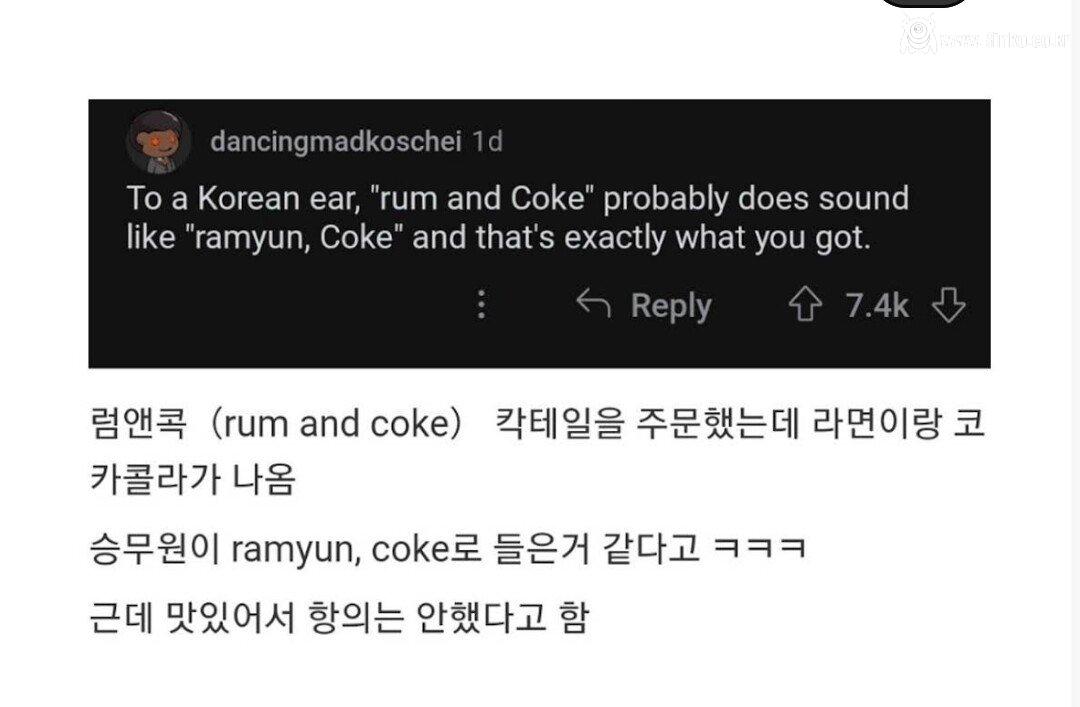This screenshot has height=707, width=1080.
Task: Expand the comment options via the vertical ellipsis
Action: 482,305
